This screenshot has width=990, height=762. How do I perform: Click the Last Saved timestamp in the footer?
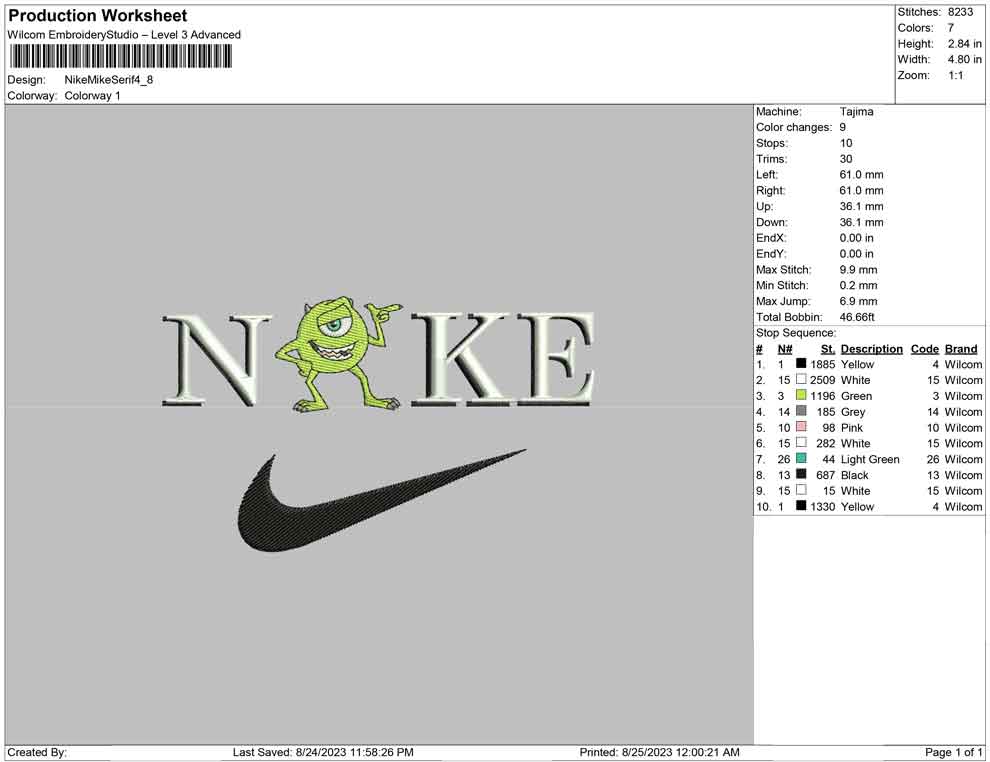(x=323, y=752)
